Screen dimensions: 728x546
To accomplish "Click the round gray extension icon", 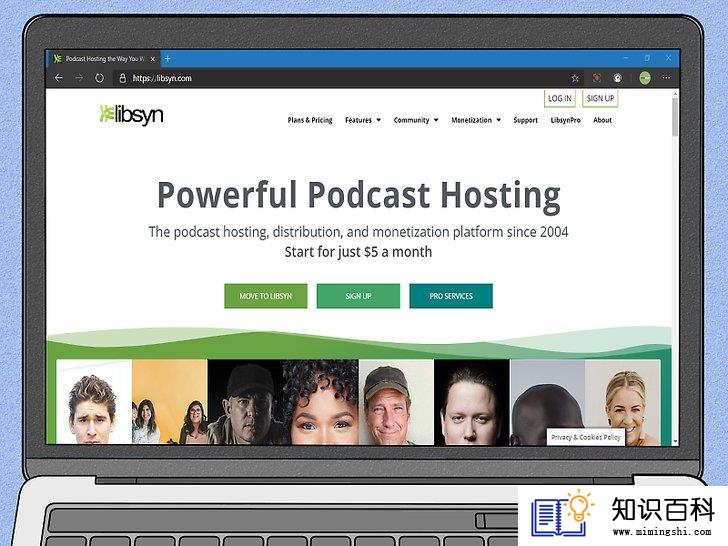I will pyautogui.click(x=618, y=78).
